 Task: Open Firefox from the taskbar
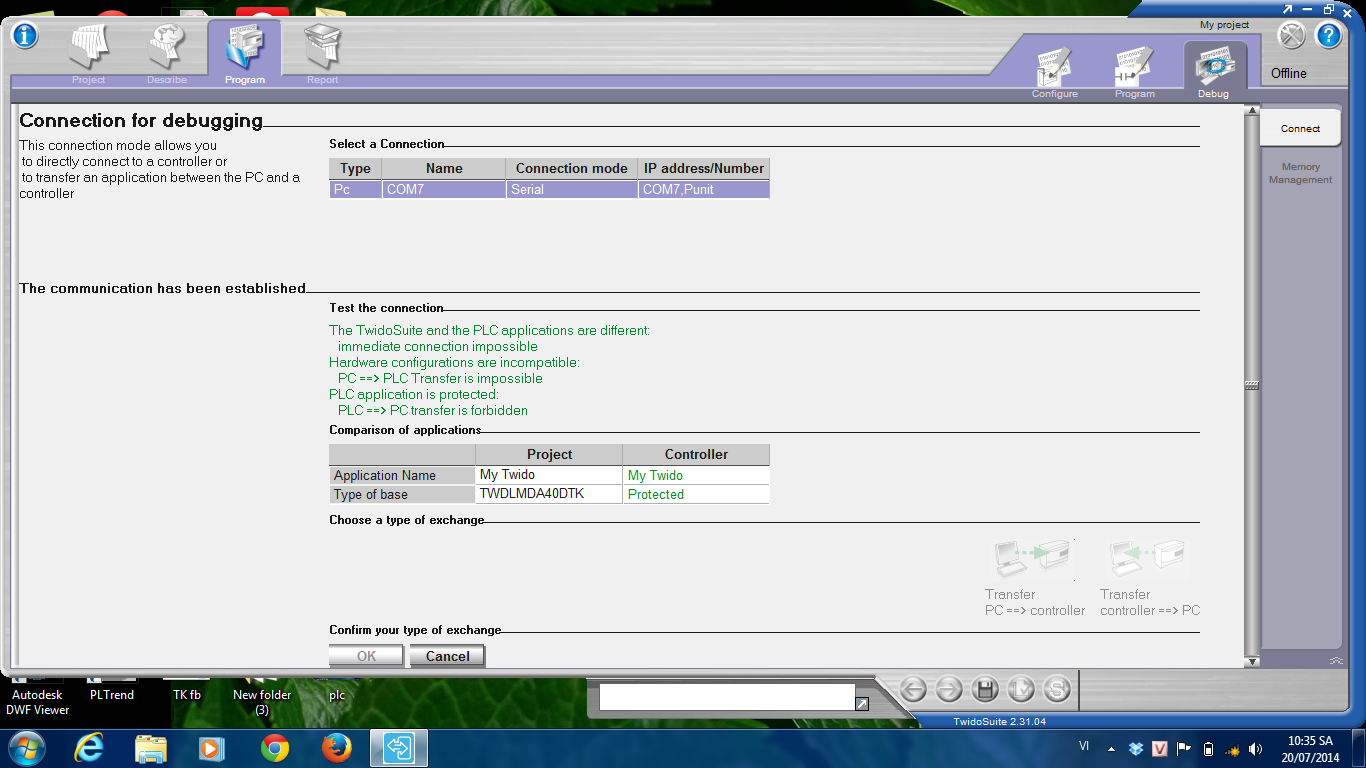pyautogui.click(x=337, y=748)
